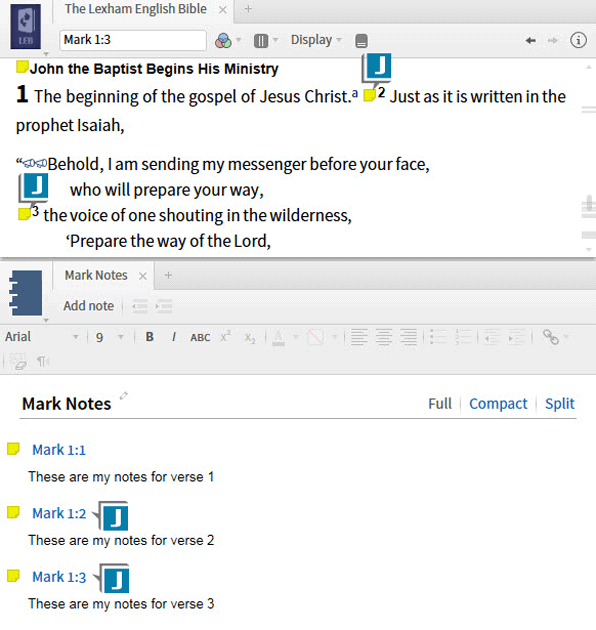The image size is (596, 630).
Task: Open the resource information icon
Action: 578,40
